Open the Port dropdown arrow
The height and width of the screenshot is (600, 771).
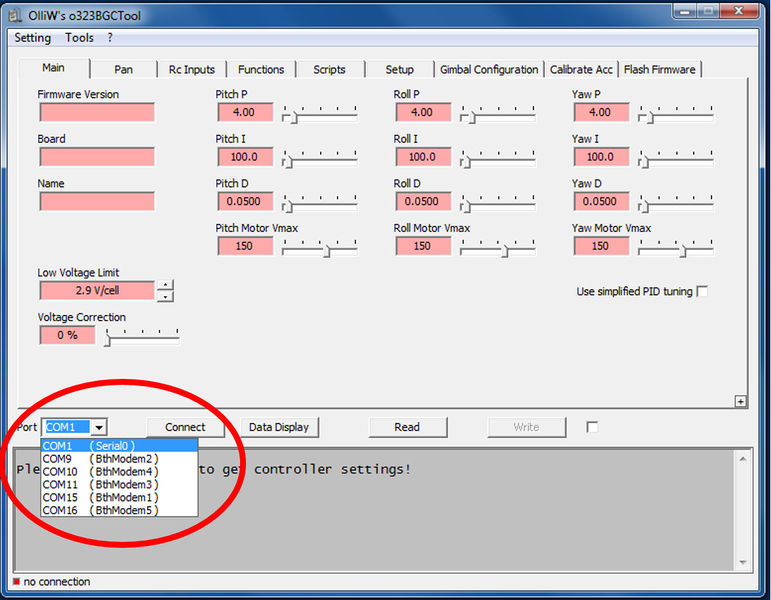coord(99,427)
